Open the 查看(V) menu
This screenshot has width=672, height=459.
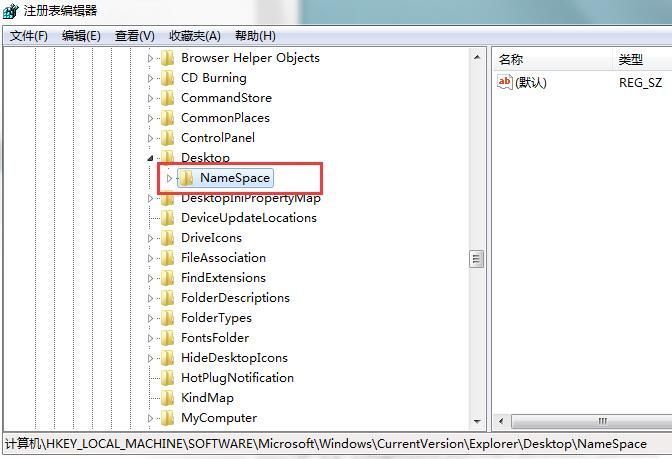(x=135, y=36)
